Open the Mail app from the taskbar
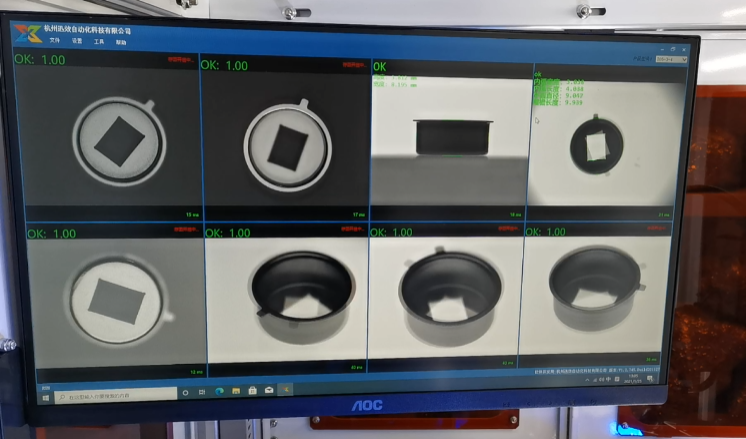Screen dimensions: 746x439 coord(269,390)
